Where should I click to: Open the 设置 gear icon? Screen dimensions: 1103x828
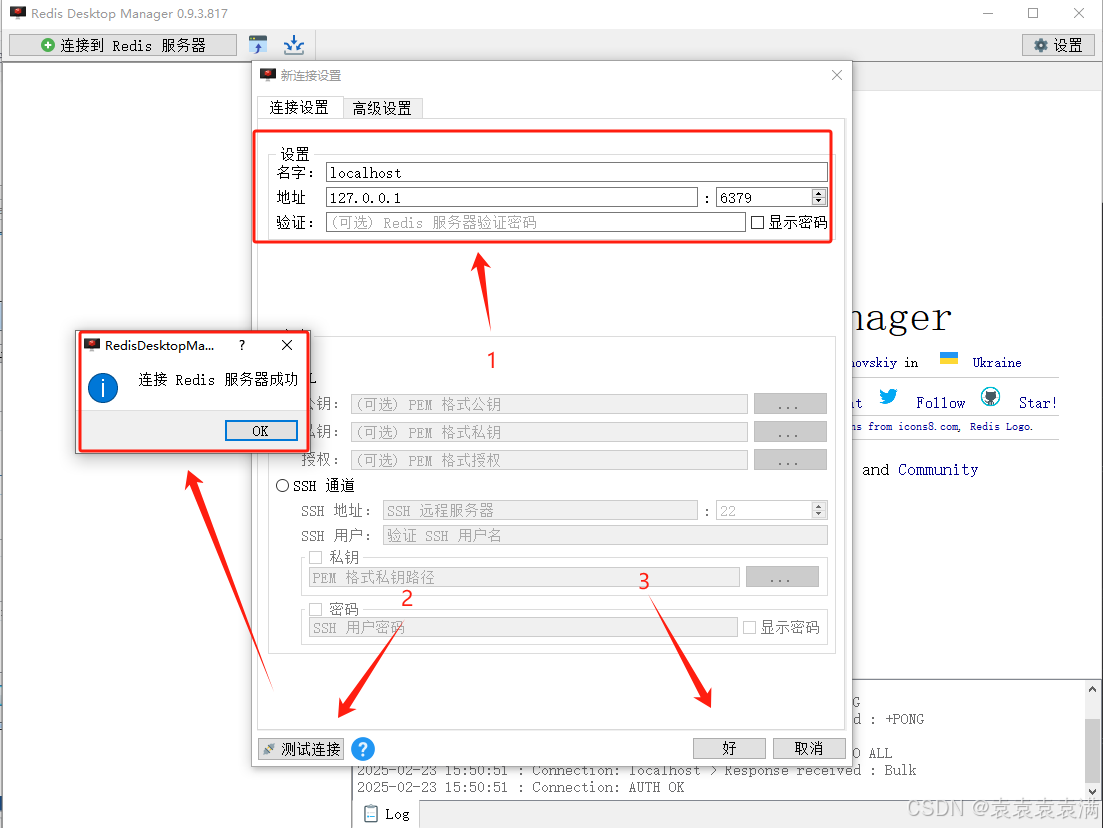(1057, 44)
